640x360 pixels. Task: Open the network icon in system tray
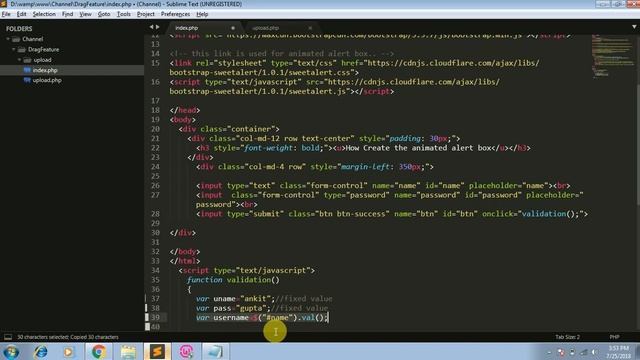pos(584,352)
